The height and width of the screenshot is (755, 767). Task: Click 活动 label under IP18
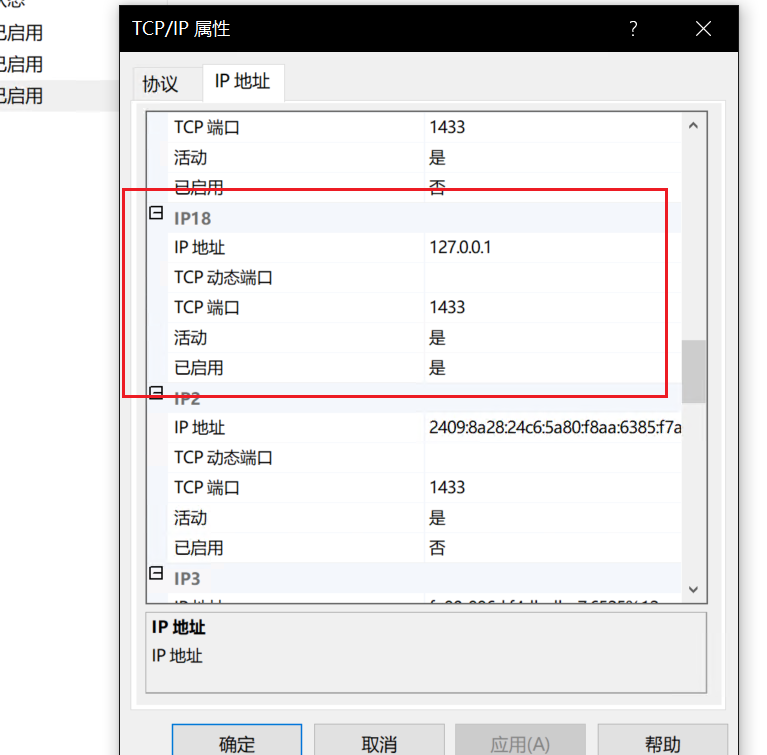190,338
